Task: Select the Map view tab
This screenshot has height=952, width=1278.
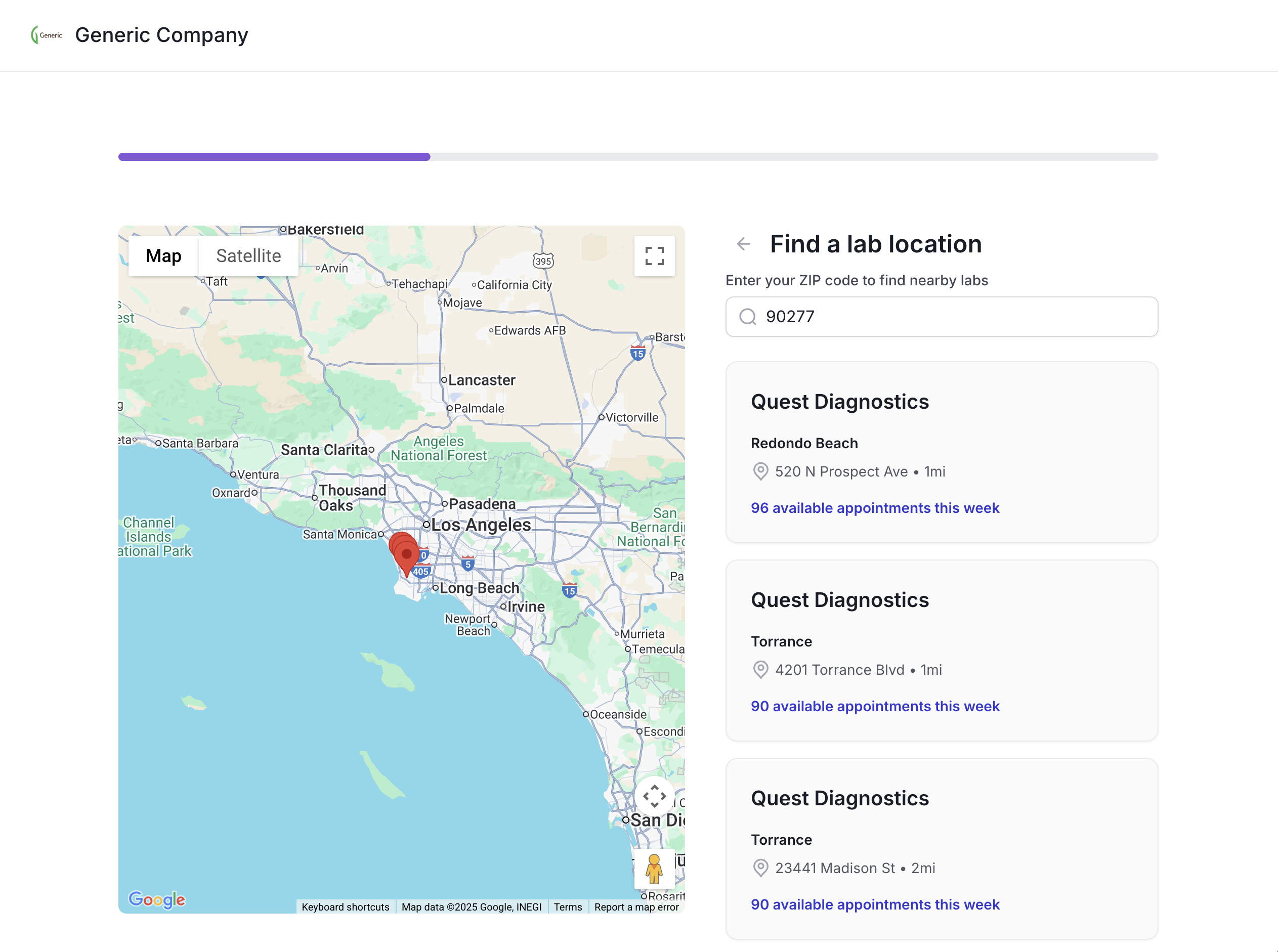Action: [x=163, y=256]
